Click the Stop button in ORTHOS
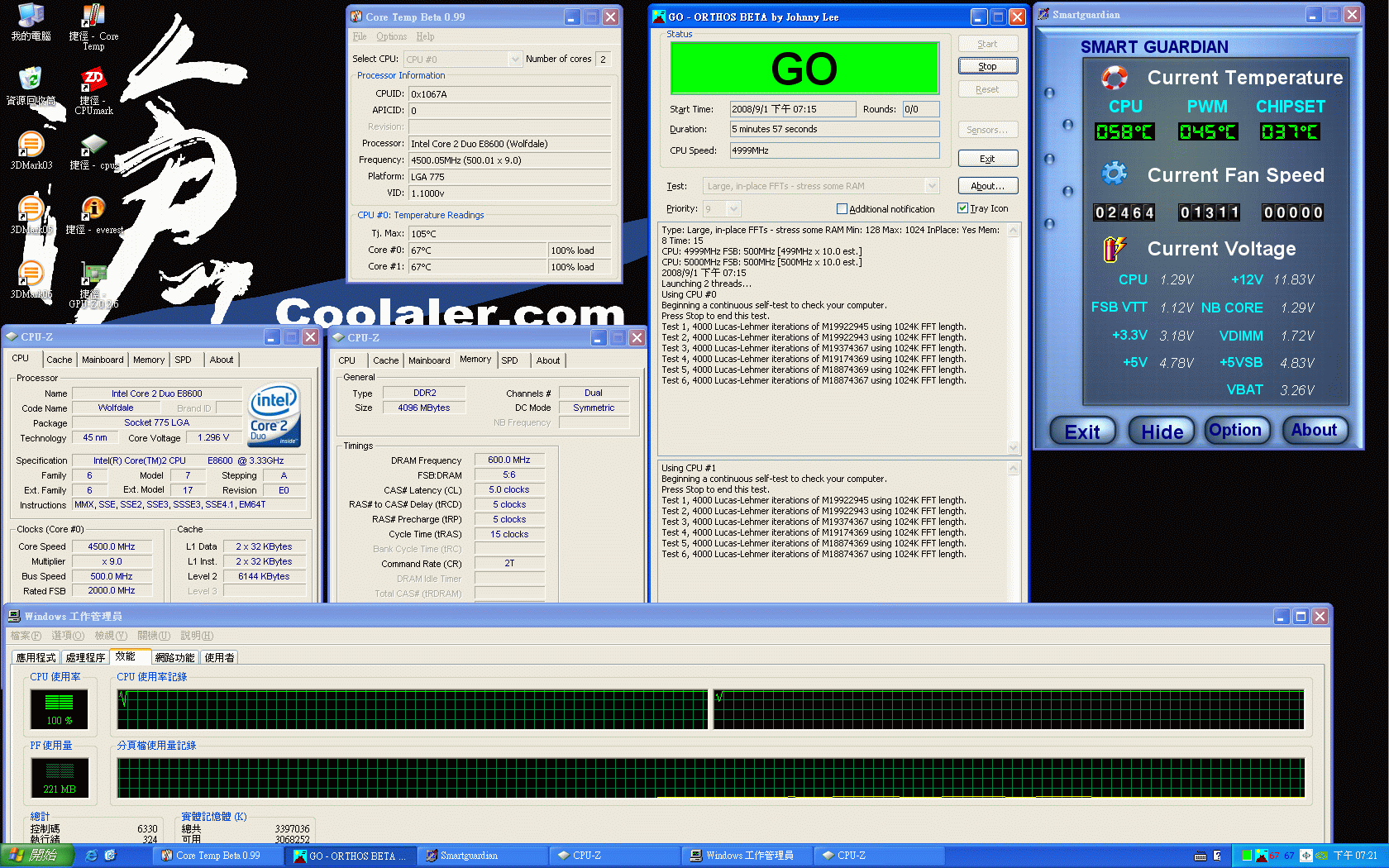Viewport: 1389px width, 868px height. pyautogui.click(x=987, y=66)
